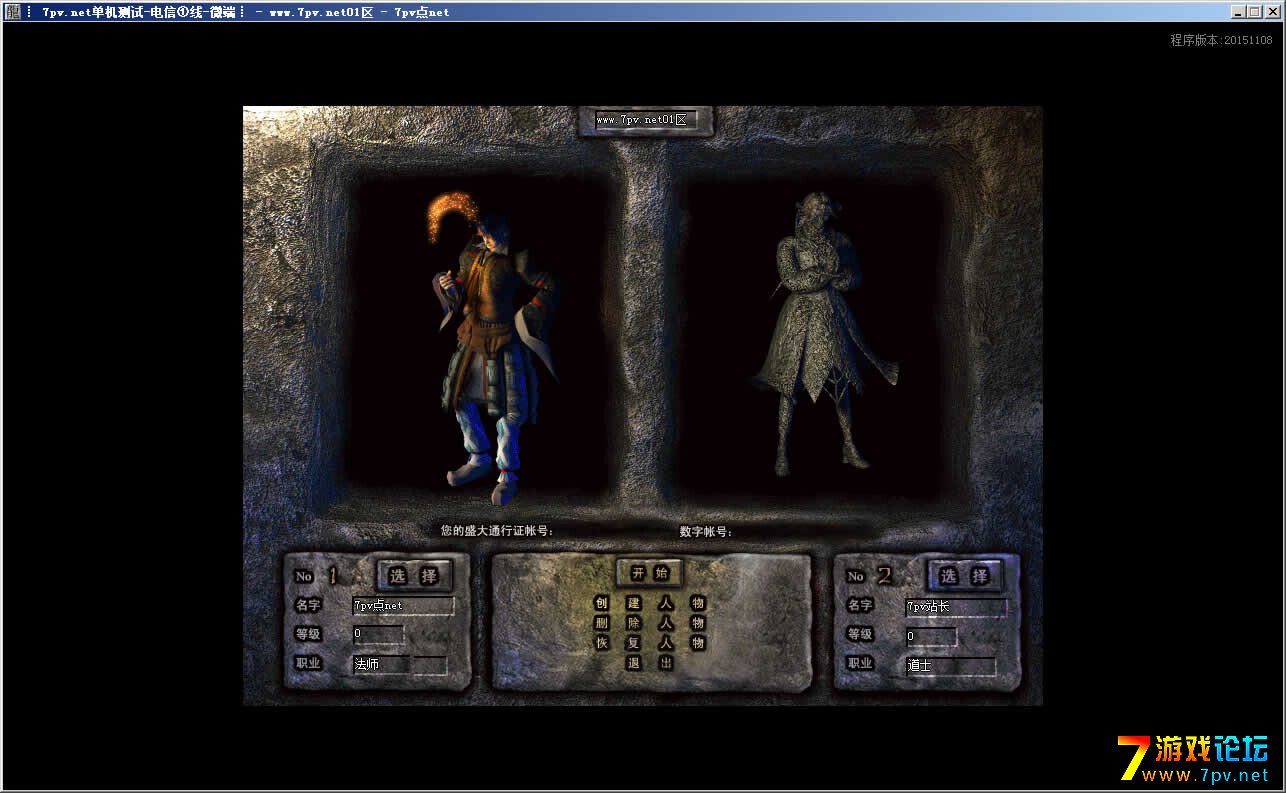Click the 等级 label in panel No 1
This screenshot has height=793, width=1286.
(307, 633)
